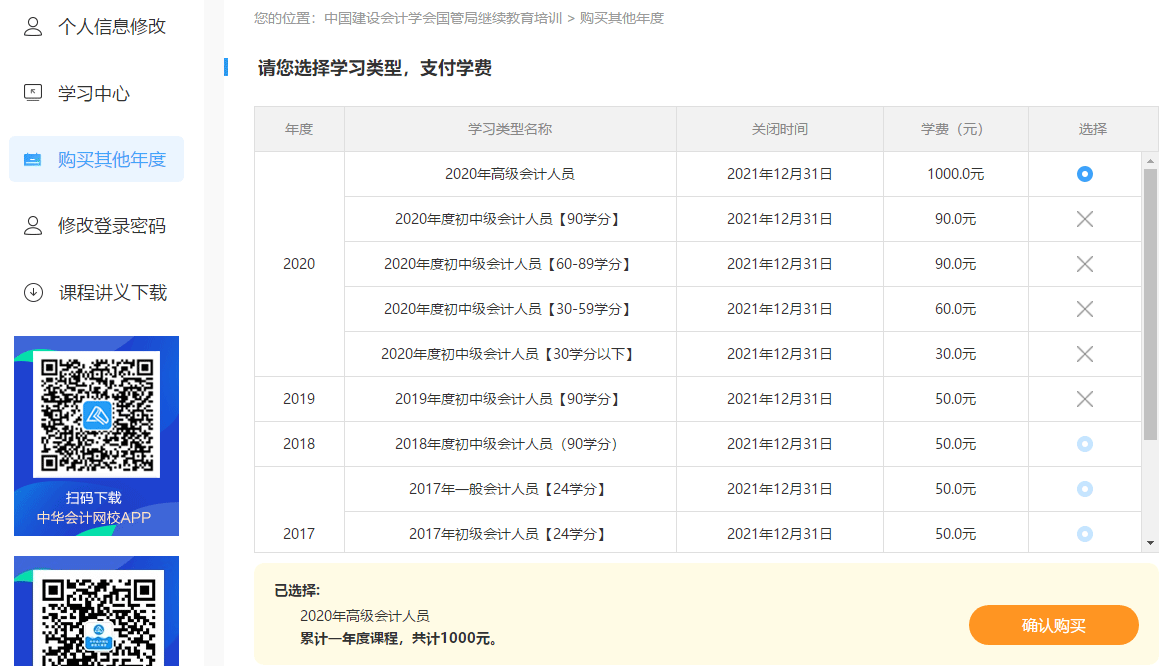
Task: Select the 2018年度初中级会计人员 radio button
Action: click(x=1084, y=444)
